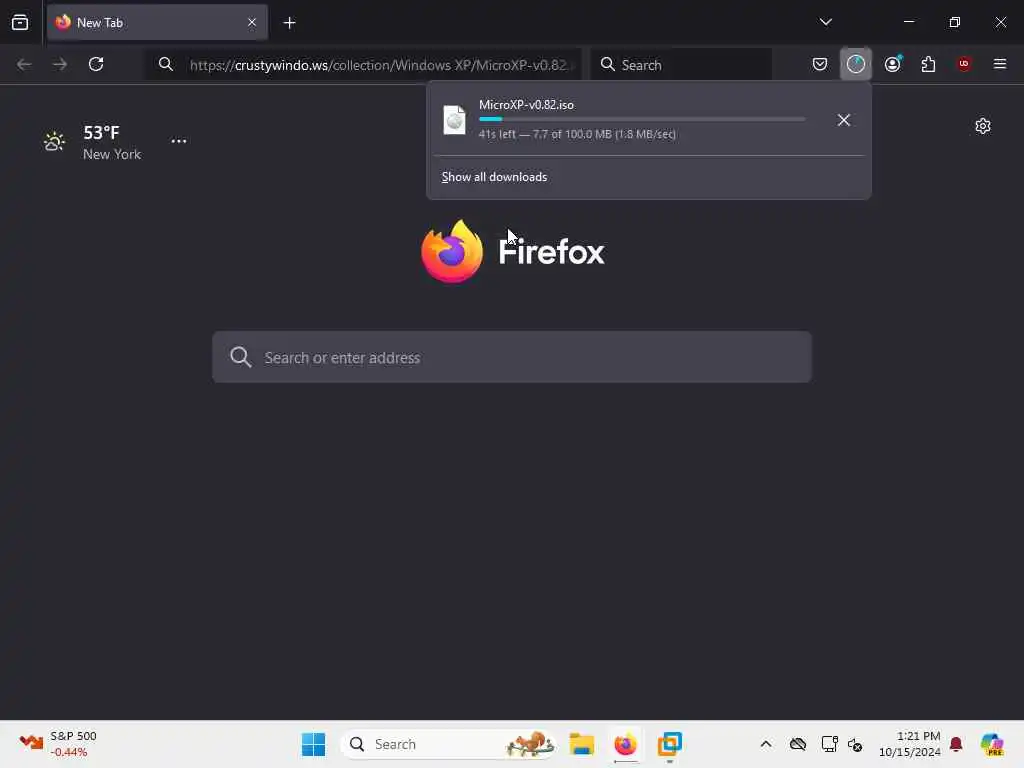
Task: Click the MicroXP-v0.82.iso download name
Action: click(526, 104)
